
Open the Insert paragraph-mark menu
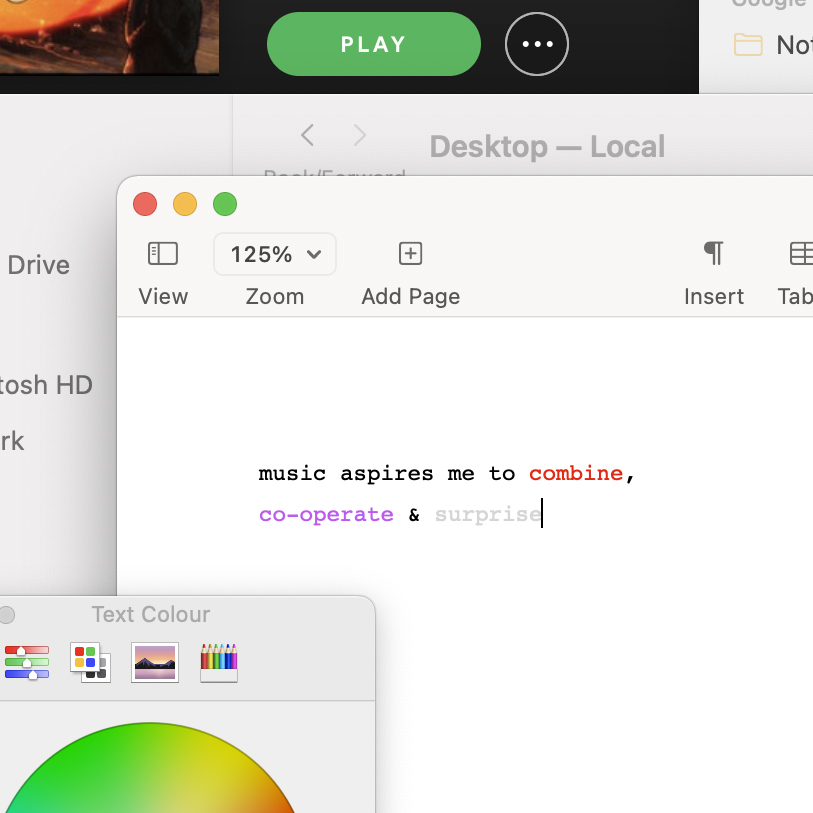[713, 254]
